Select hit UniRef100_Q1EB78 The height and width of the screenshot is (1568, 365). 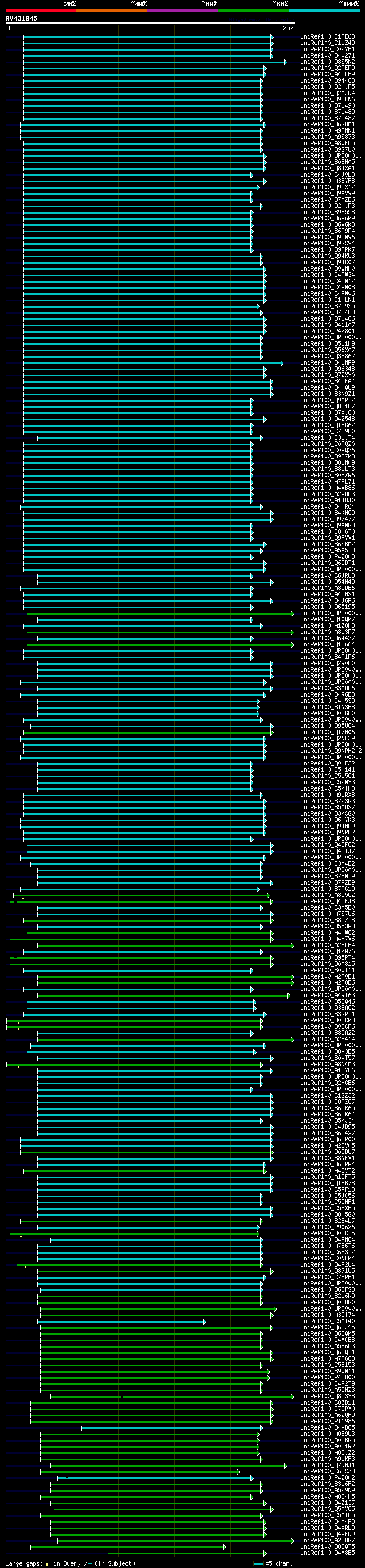tap(327, 1184)
